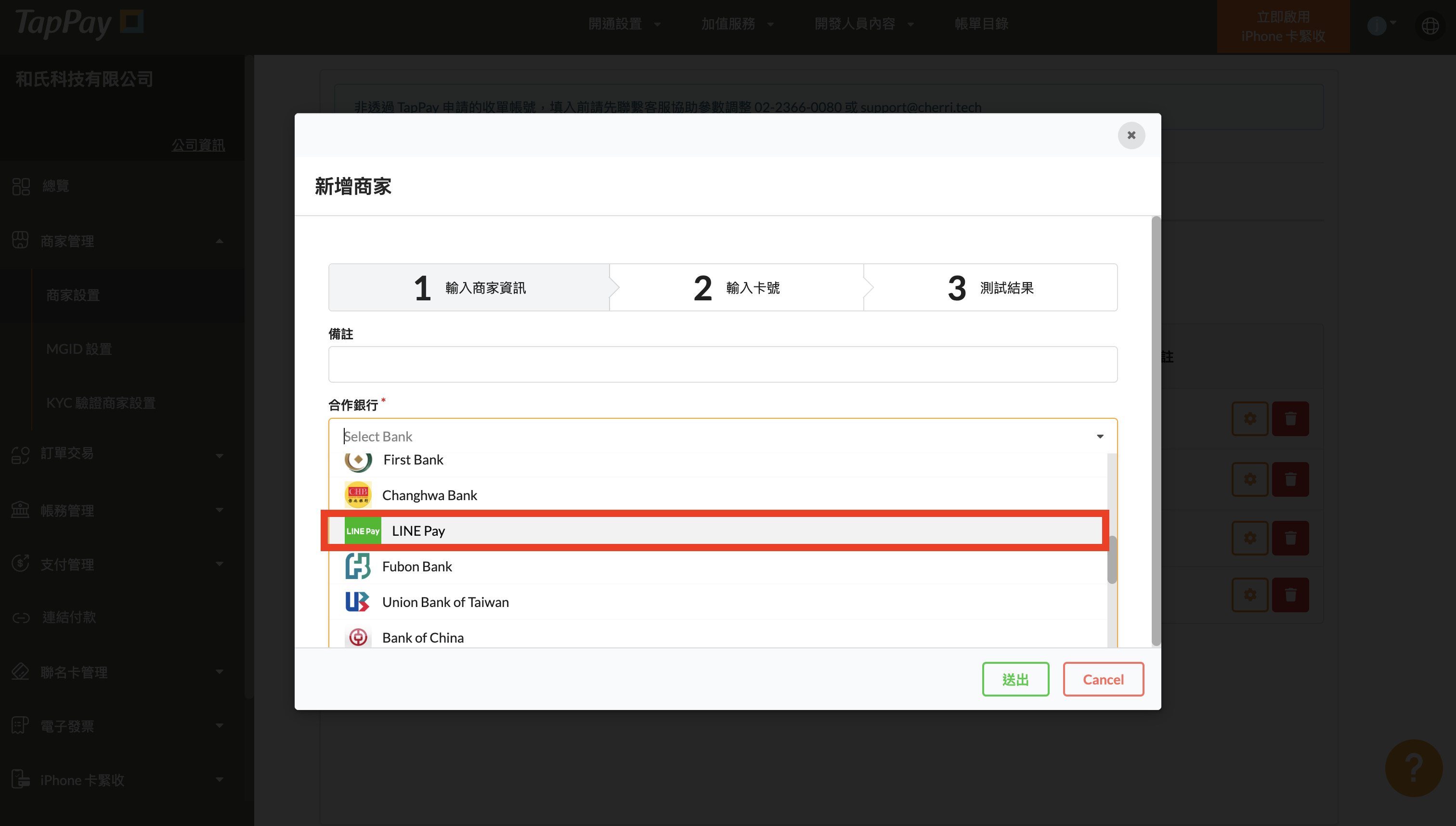
Task: Click the first row gear settings icon
Action: coord(1249,419)
